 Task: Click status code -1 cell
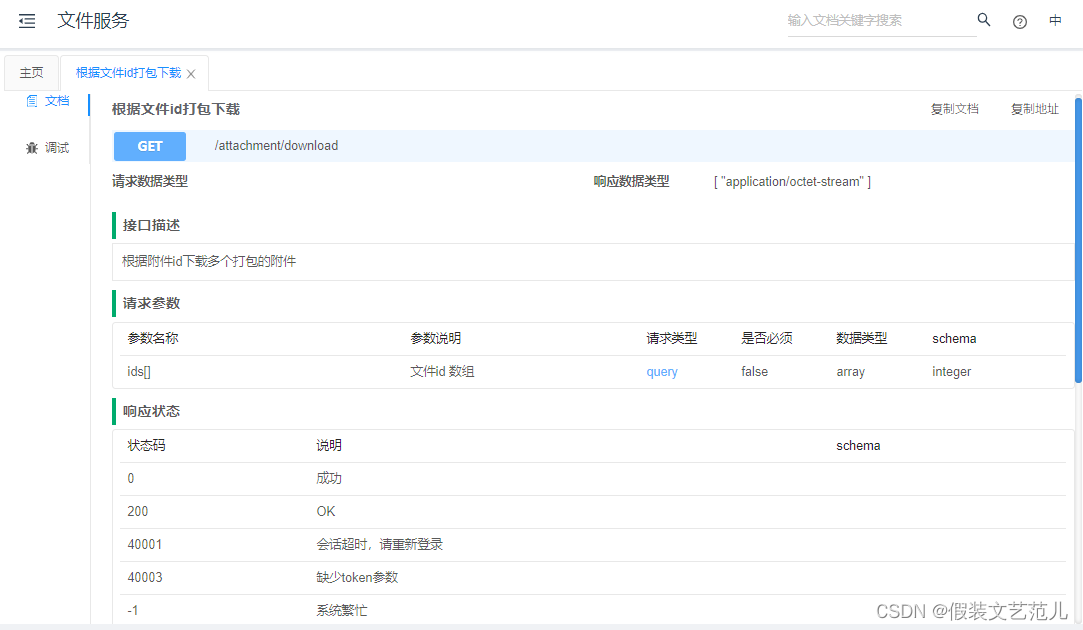point(133,611)
